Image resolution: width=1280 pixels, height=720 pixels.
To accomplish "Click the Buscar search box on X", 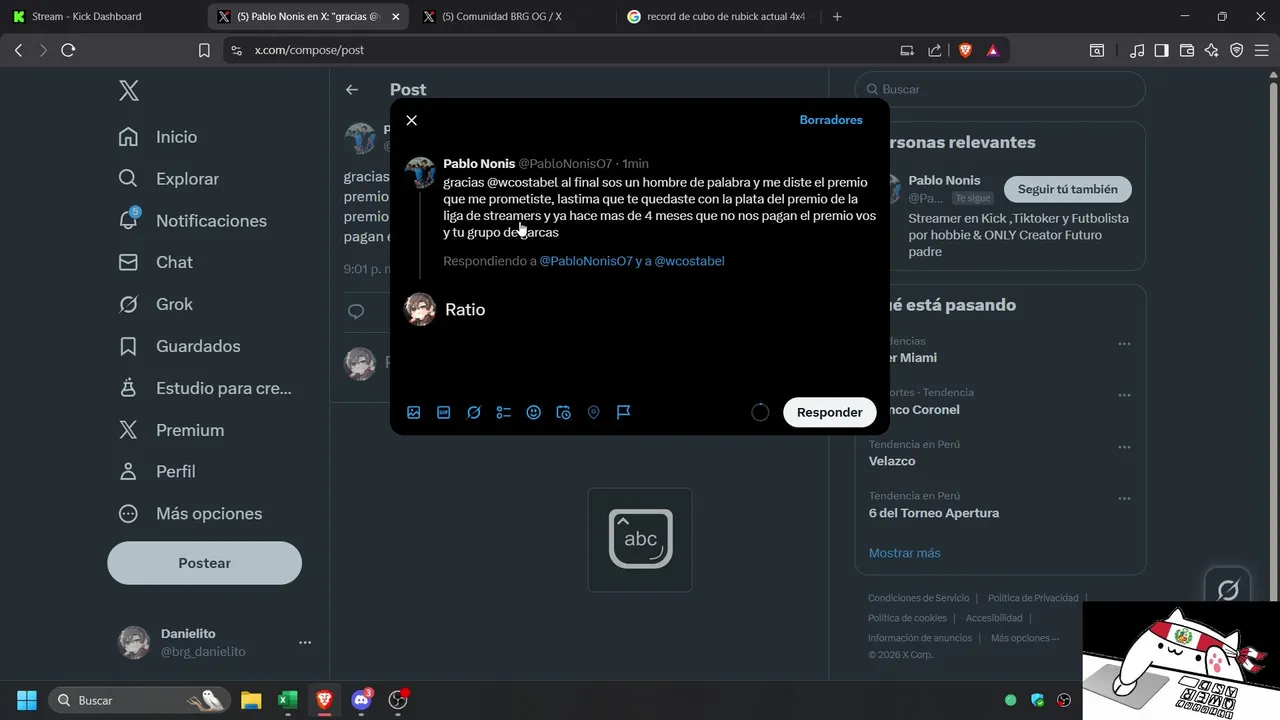I will 1000,89.
